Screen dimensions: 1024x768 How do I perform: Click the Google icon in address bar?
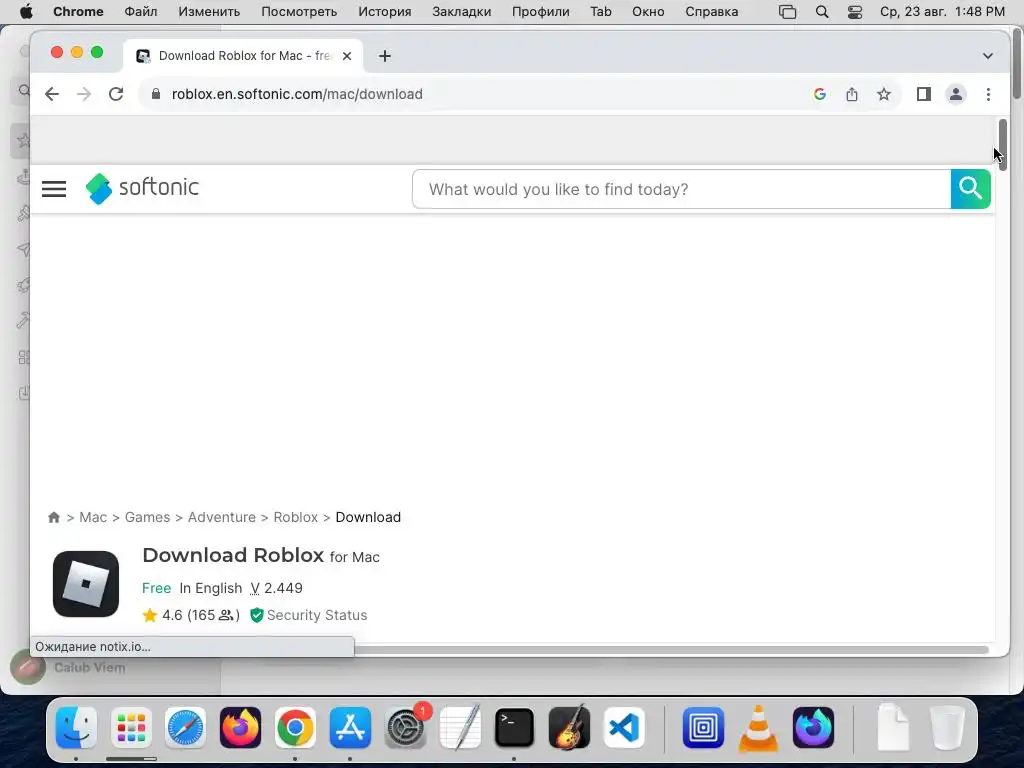click(820, 94)
